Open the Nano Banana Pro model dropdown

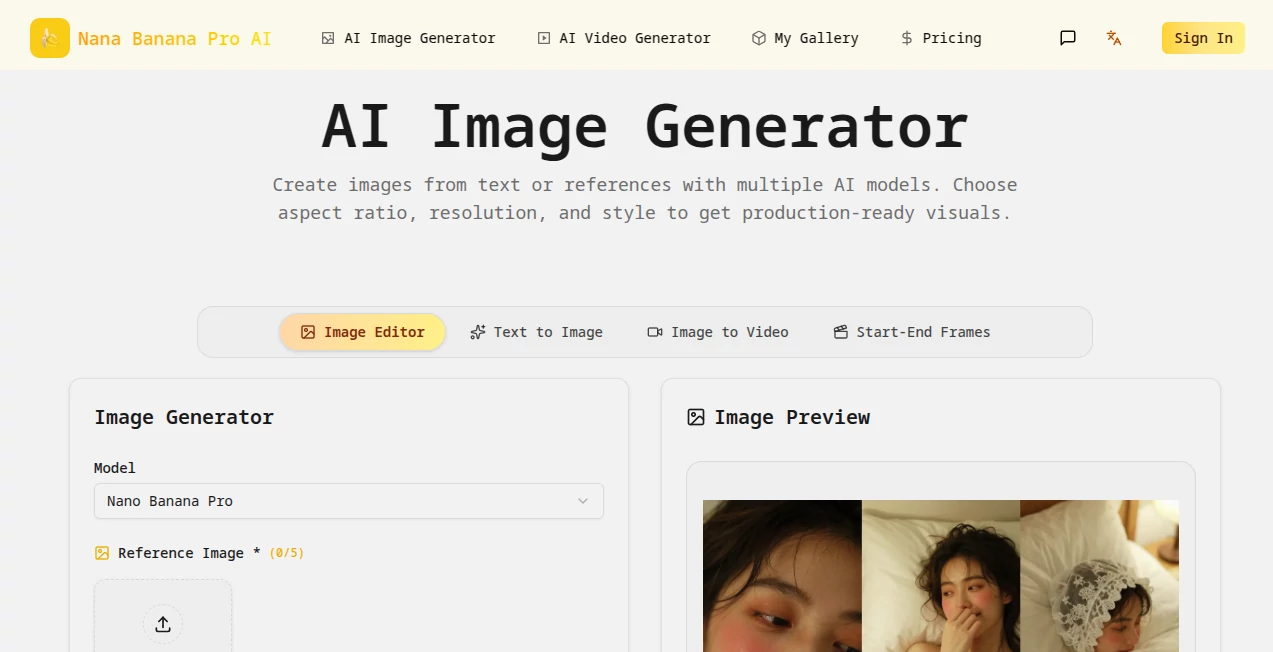pos(348,501)
